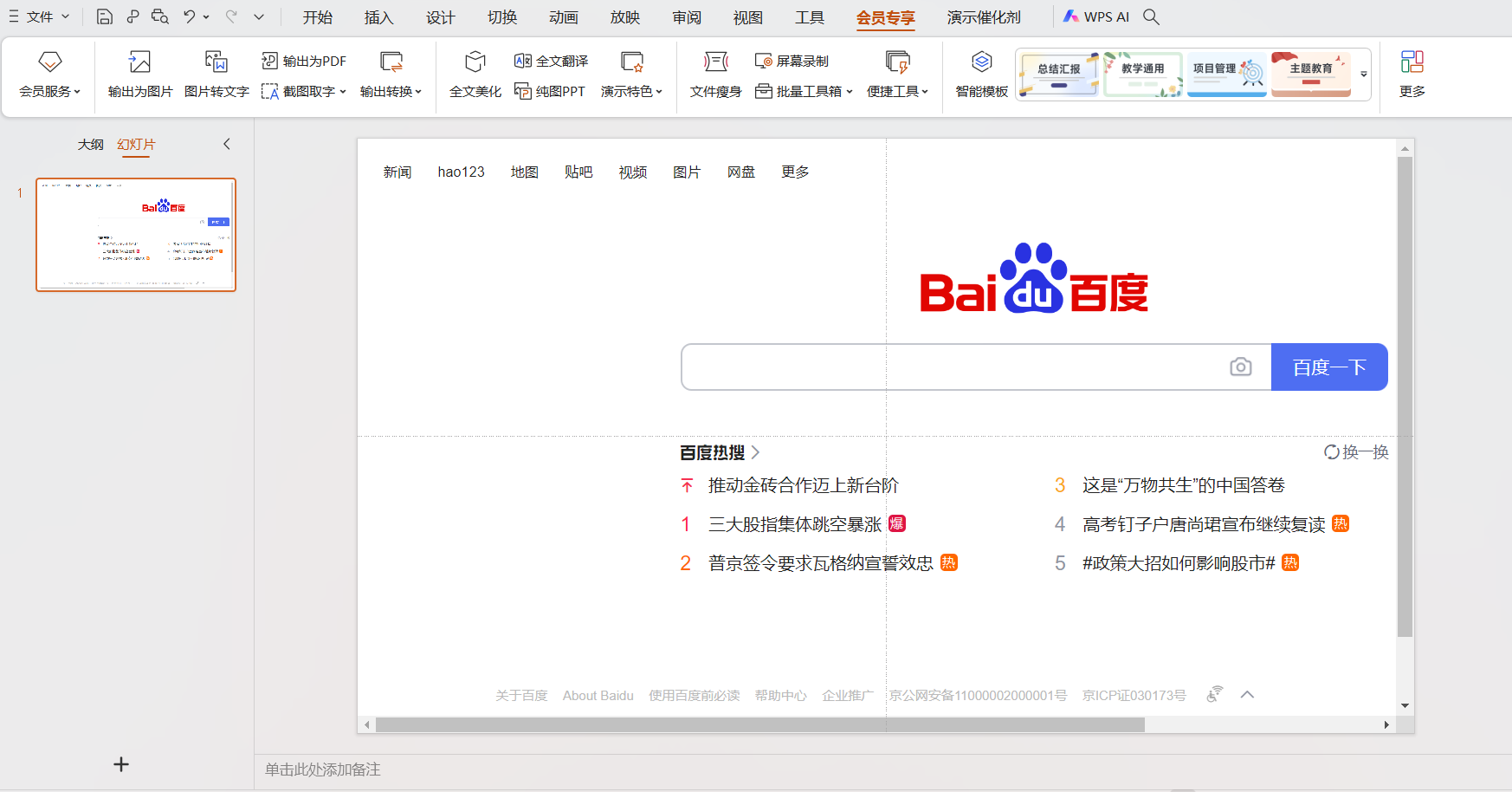
Task: Expand the template gallery dropdown arrow
Action: (1364, 75)
